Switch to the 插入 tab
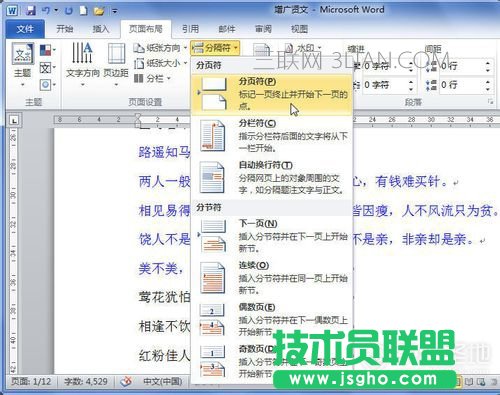Screen dimensions: 500x395 click(x=101, y=29)
